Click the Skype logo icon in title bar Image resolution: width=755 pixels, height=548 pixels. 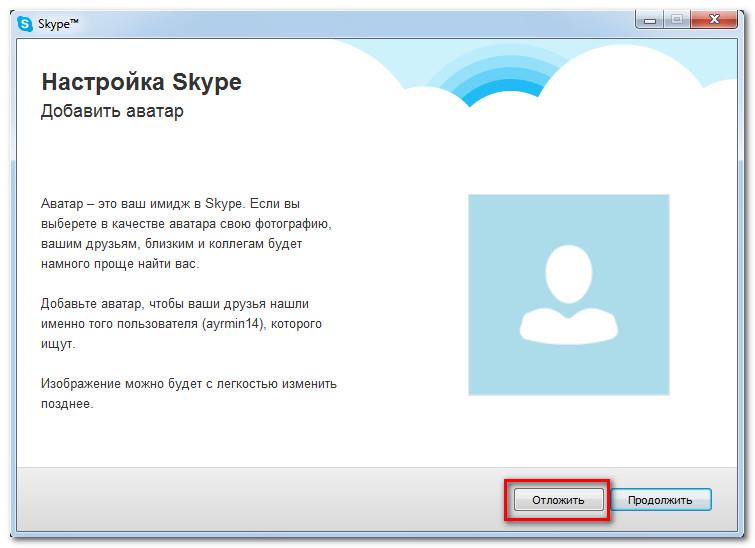[25, 24]
